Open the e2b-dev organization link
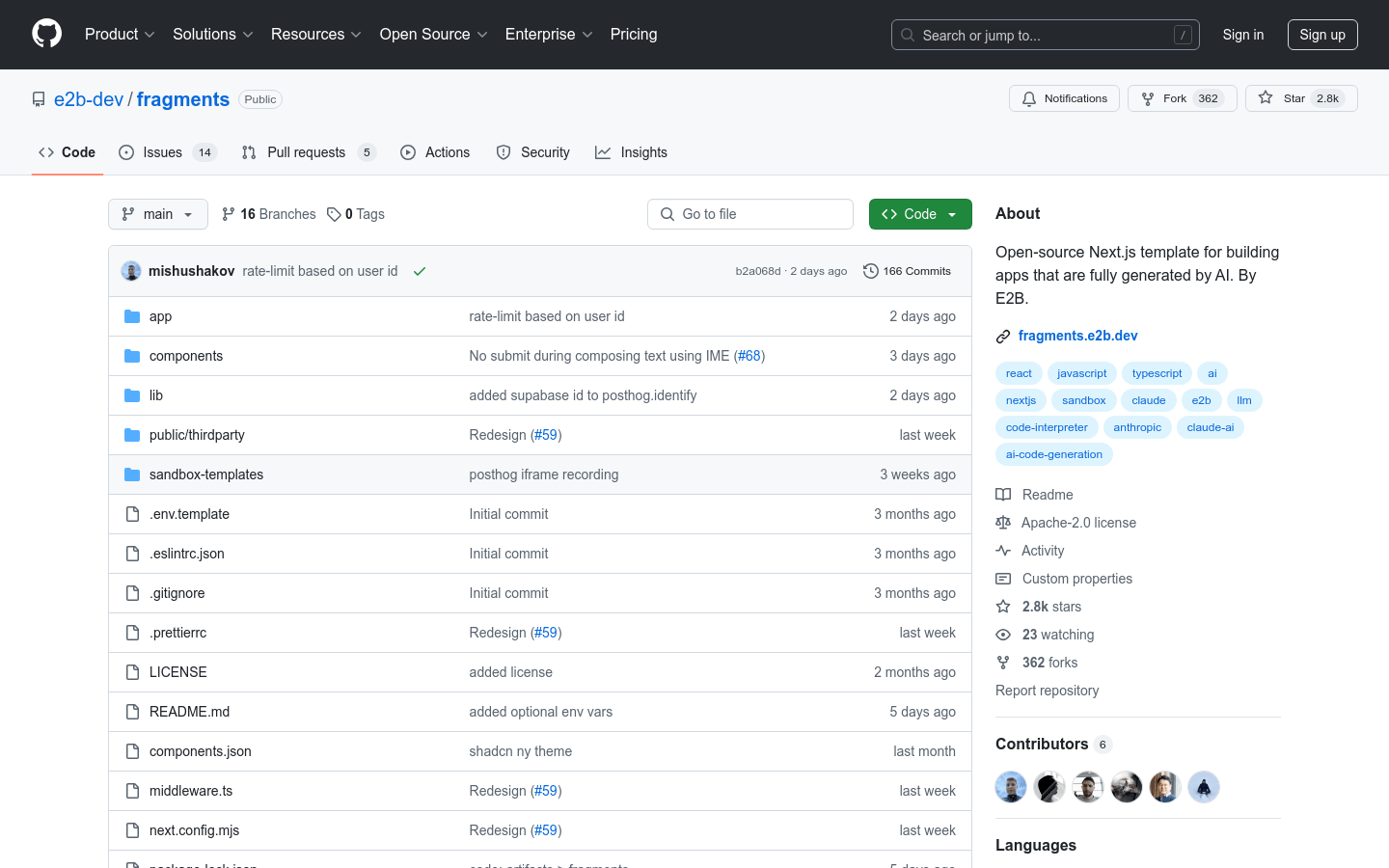 pyautogui.click(x=89, y=99)
